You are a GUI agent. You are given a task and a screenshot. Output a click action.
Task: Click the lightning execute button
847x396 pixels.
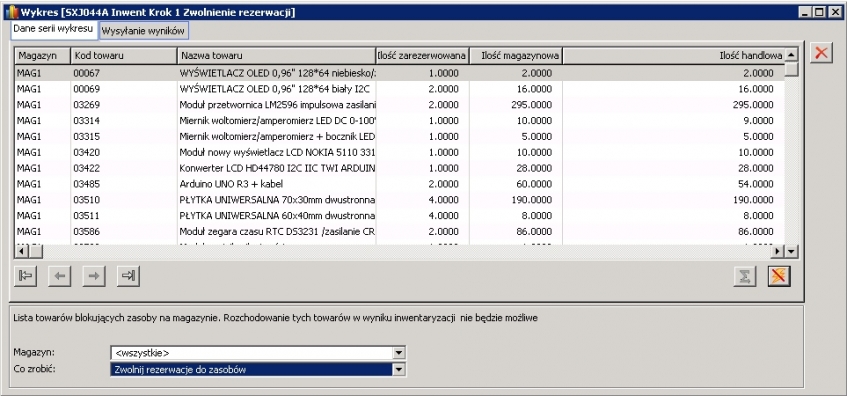click(x=779, y=276)
